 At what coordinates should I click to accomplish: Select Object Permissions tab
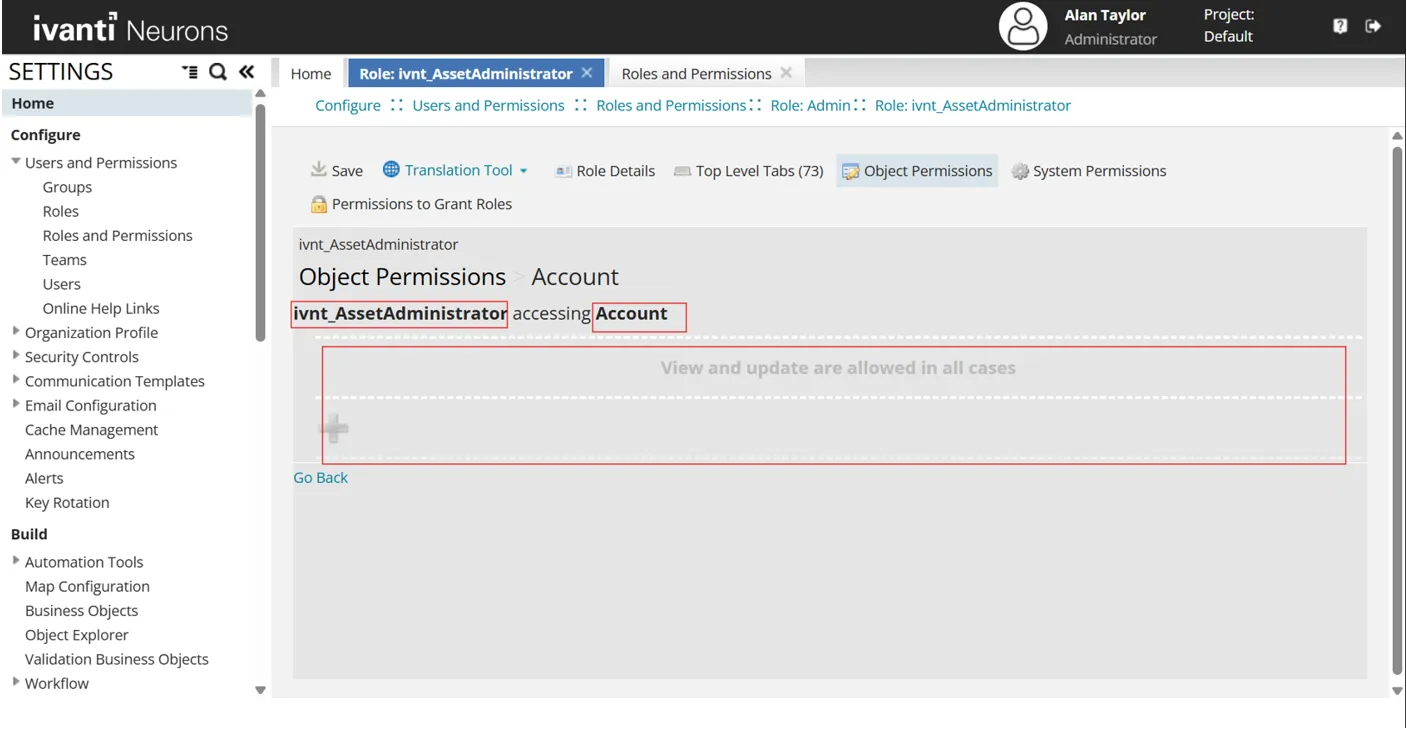pos(917,171)
